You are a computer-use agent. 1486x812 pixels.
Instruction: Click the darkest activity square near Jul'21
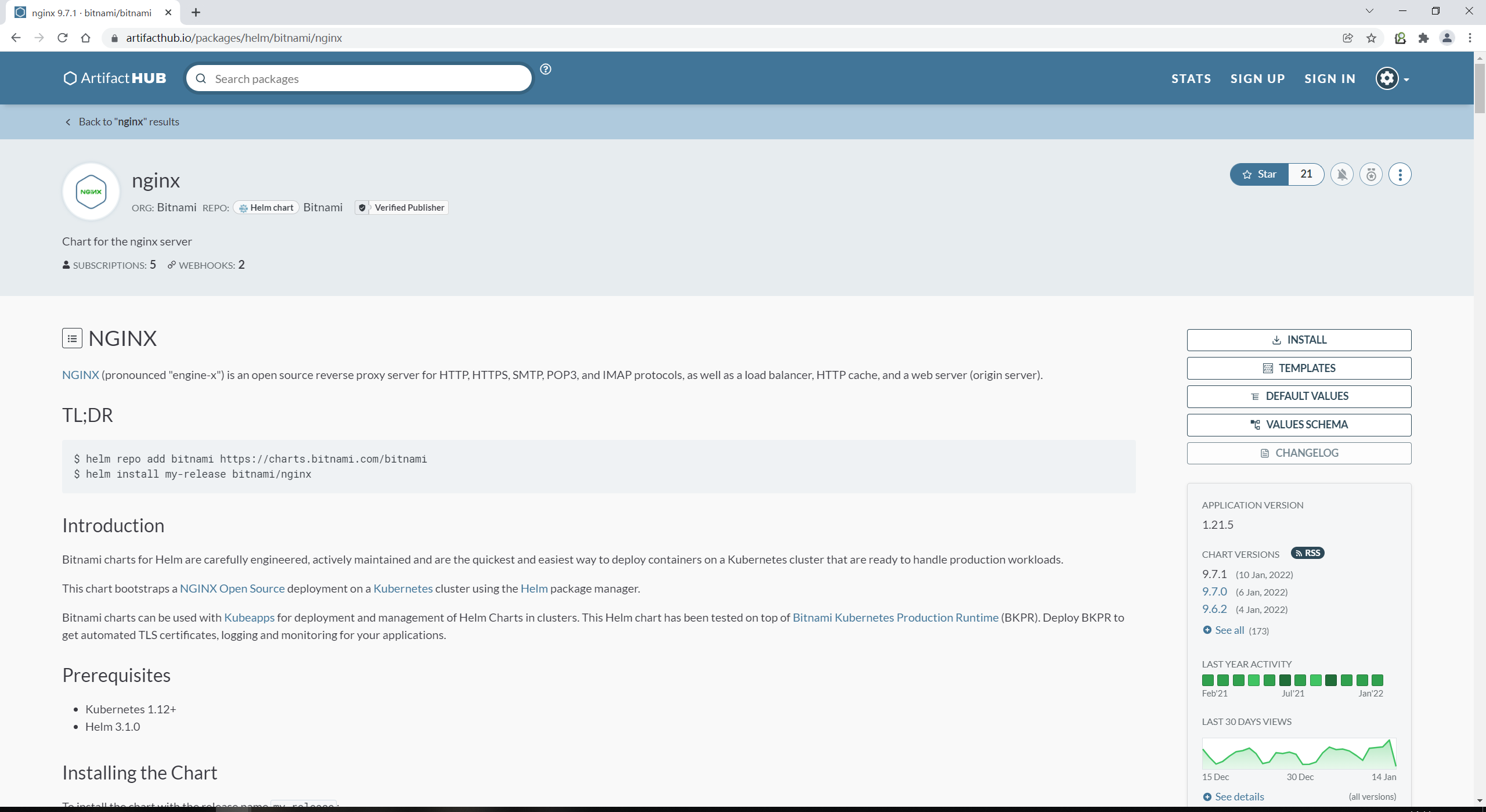coord(1285,680)
